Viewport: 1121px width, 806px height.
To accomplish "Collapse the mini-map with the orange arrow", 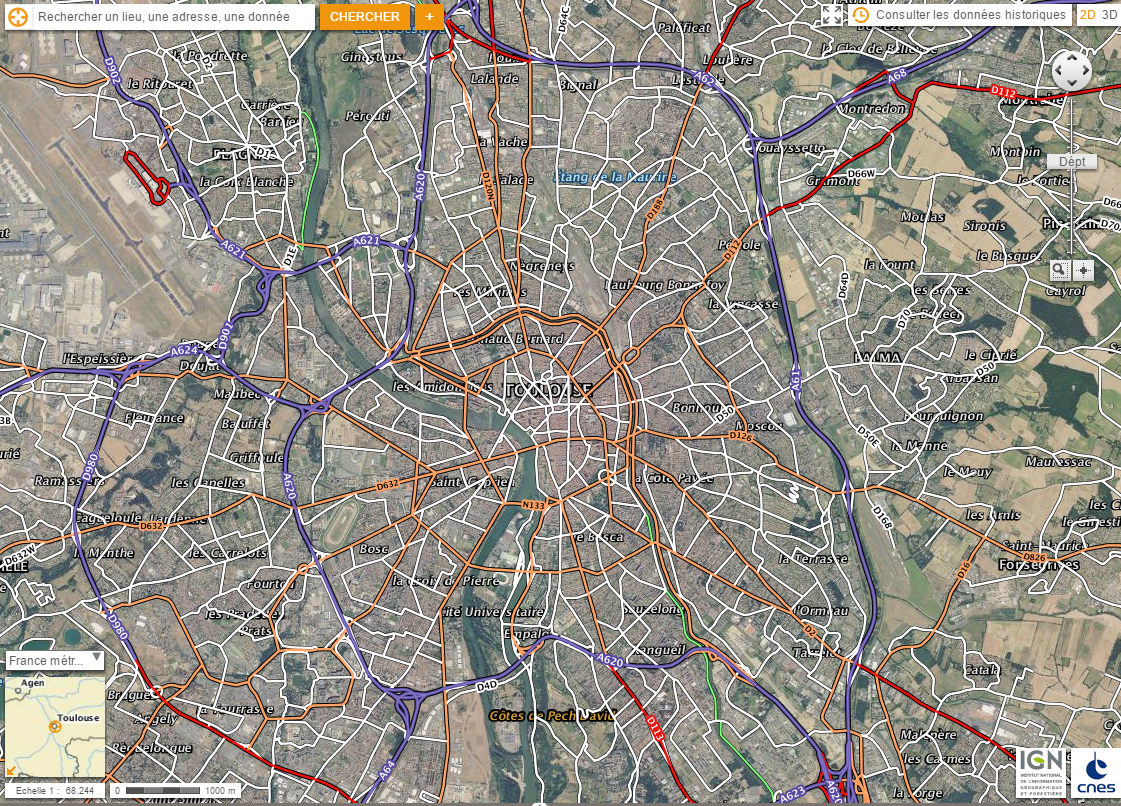I will [x=11, y=771].
